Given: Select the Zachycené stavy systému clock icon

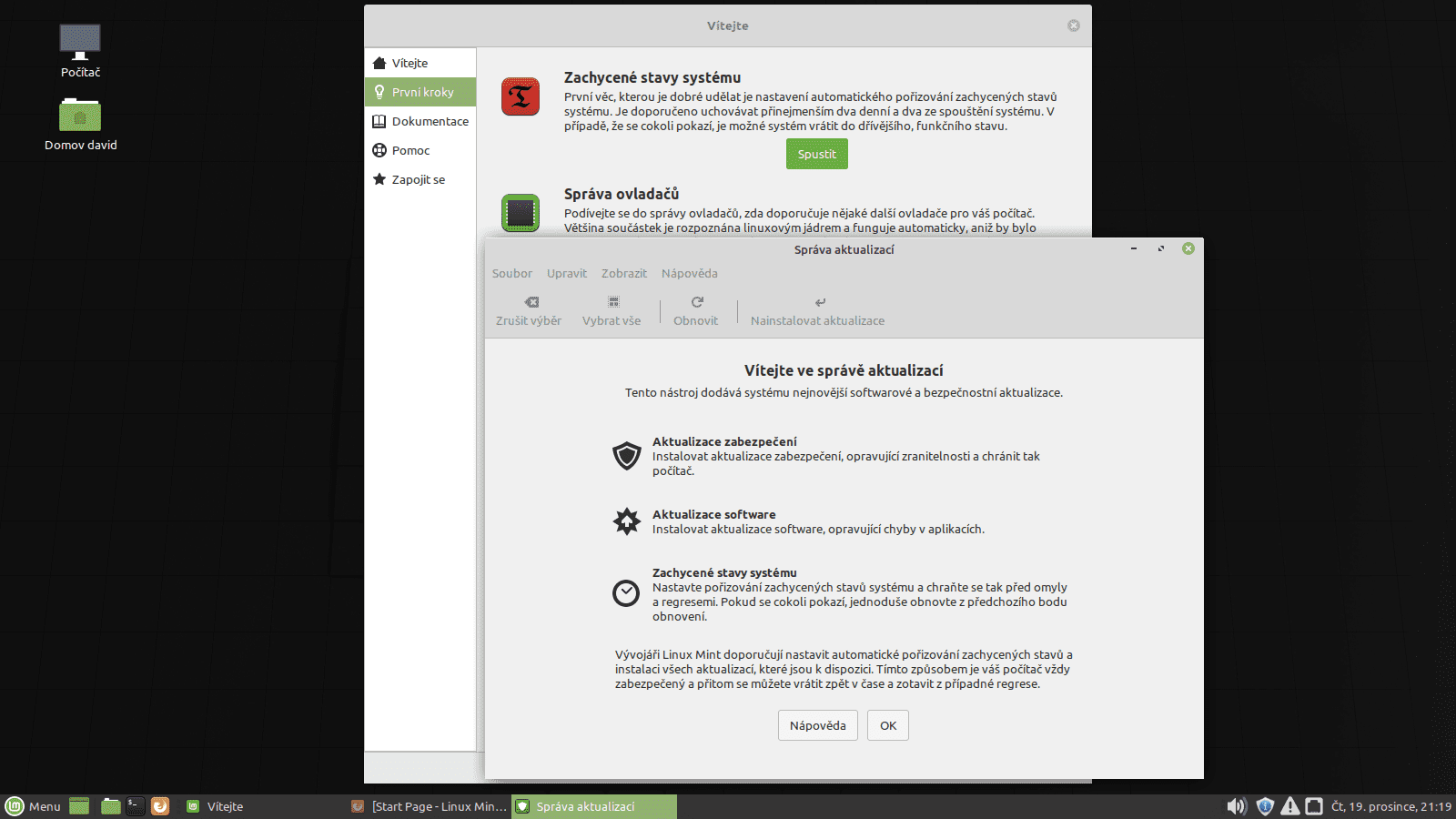Looking at the screenshot, I should [x=627, y=594].
